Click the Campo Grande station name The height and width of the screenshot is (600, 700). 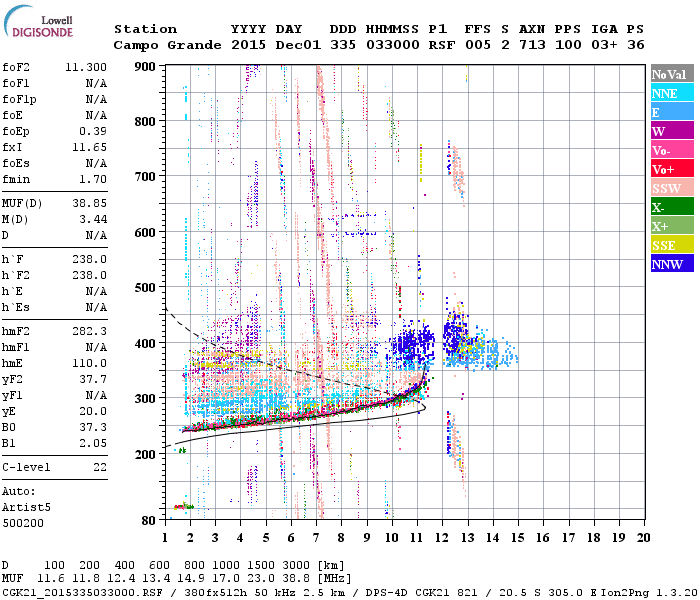point(167,45)
